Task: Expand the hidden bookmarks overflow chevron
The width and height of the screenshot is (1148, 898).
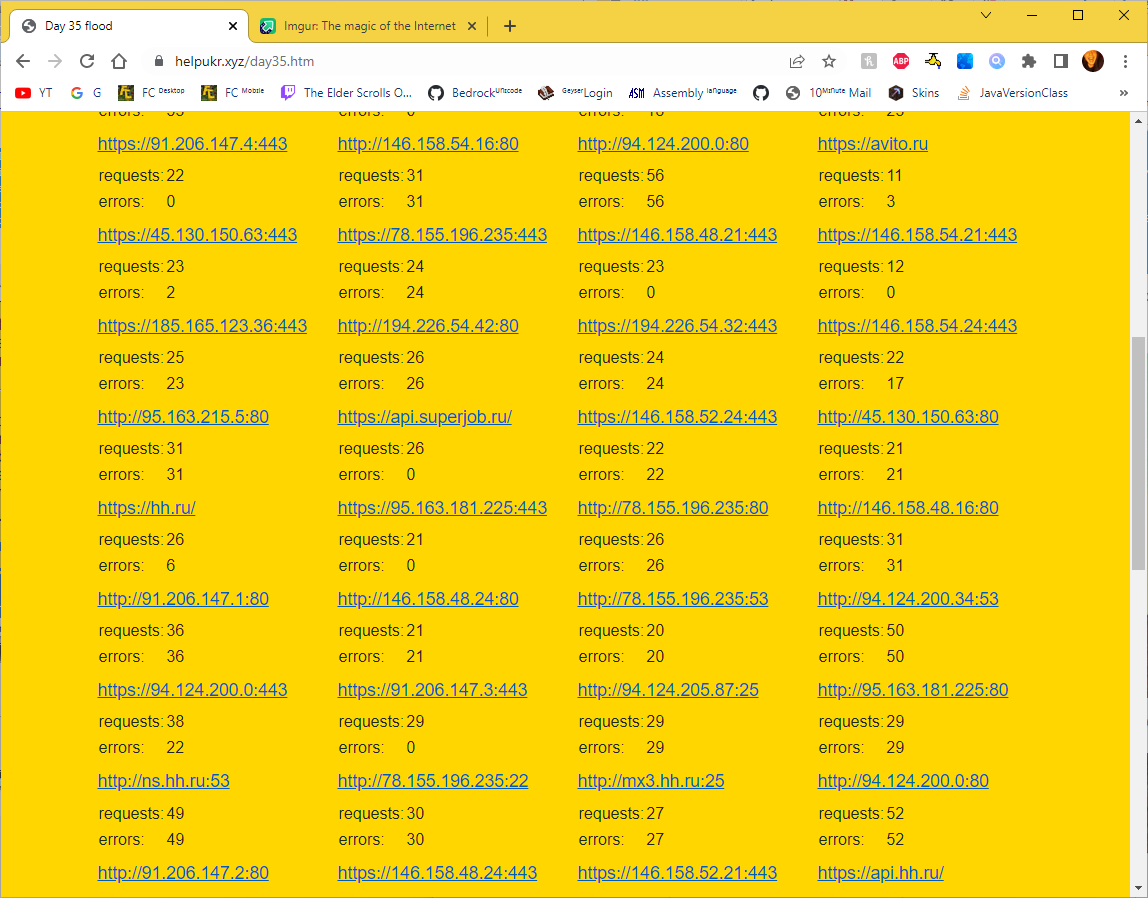Action: pos(1124,93)
